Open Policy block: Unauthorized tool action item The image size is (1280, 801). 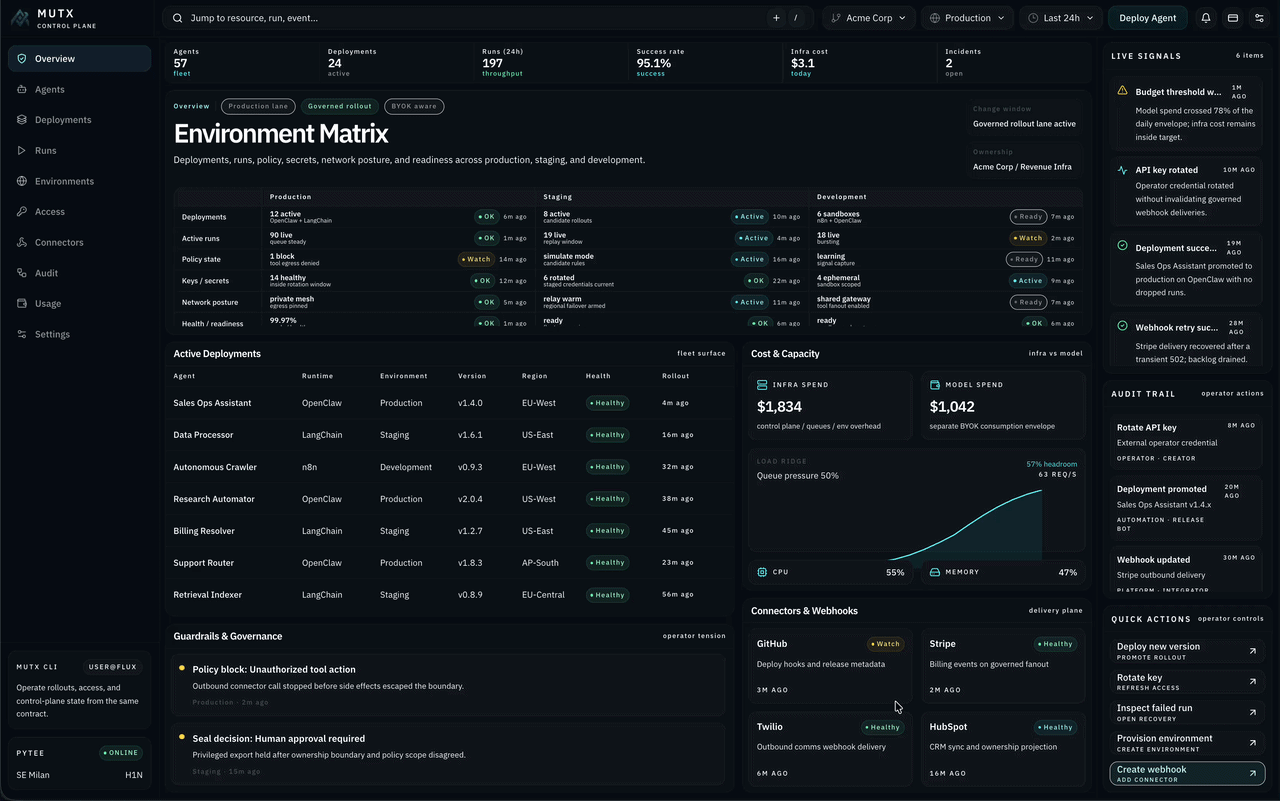point(448,686)
